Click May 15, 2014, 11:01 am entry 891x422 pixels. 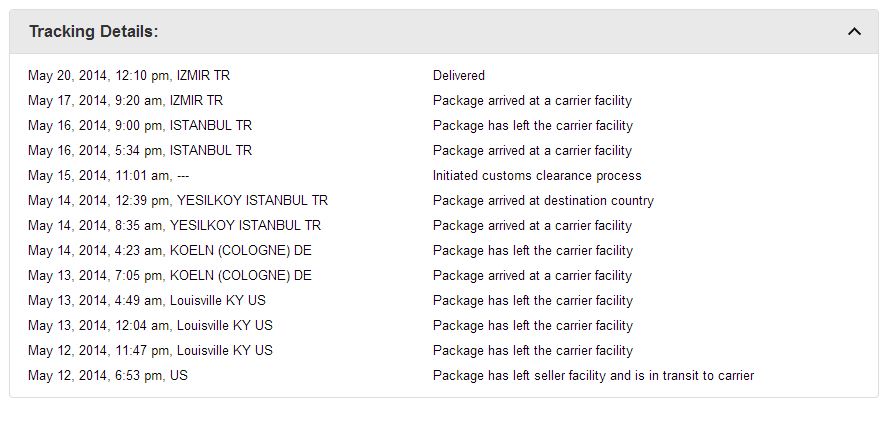pos(109,176)
